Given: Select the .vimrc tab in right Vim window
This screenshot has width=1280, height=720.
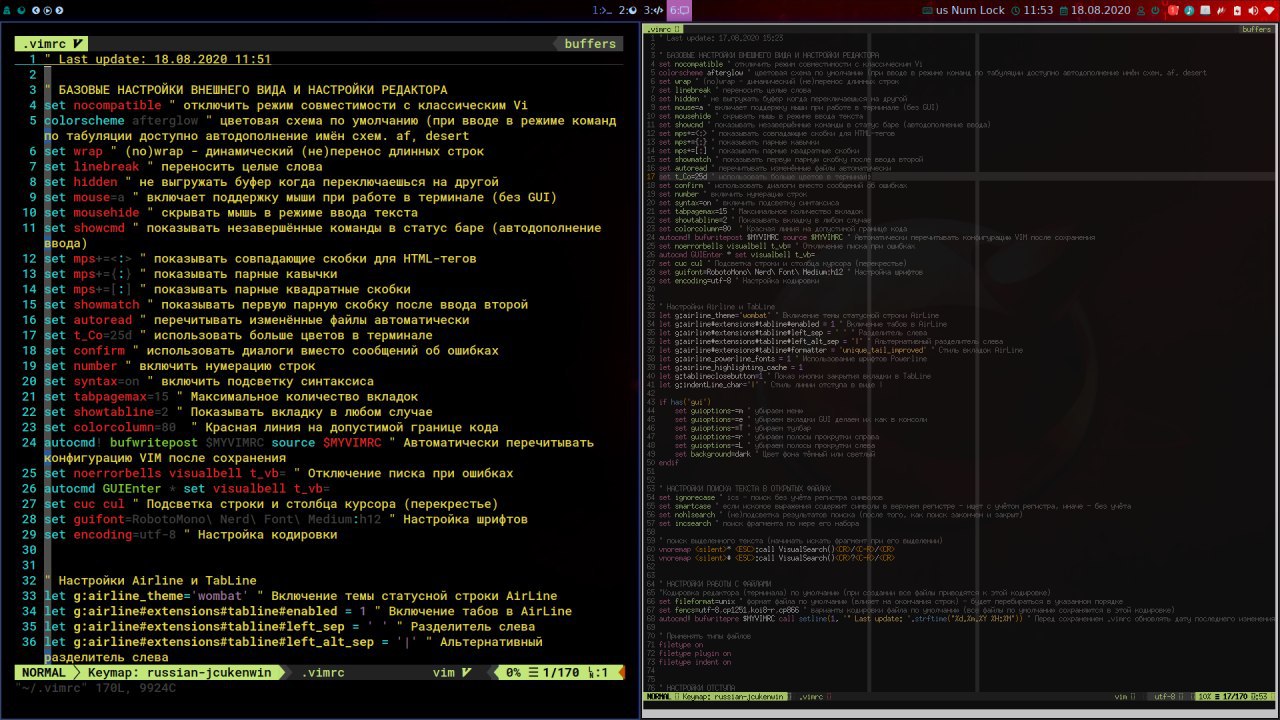Looking at the screenshot, I should point(663,29).
